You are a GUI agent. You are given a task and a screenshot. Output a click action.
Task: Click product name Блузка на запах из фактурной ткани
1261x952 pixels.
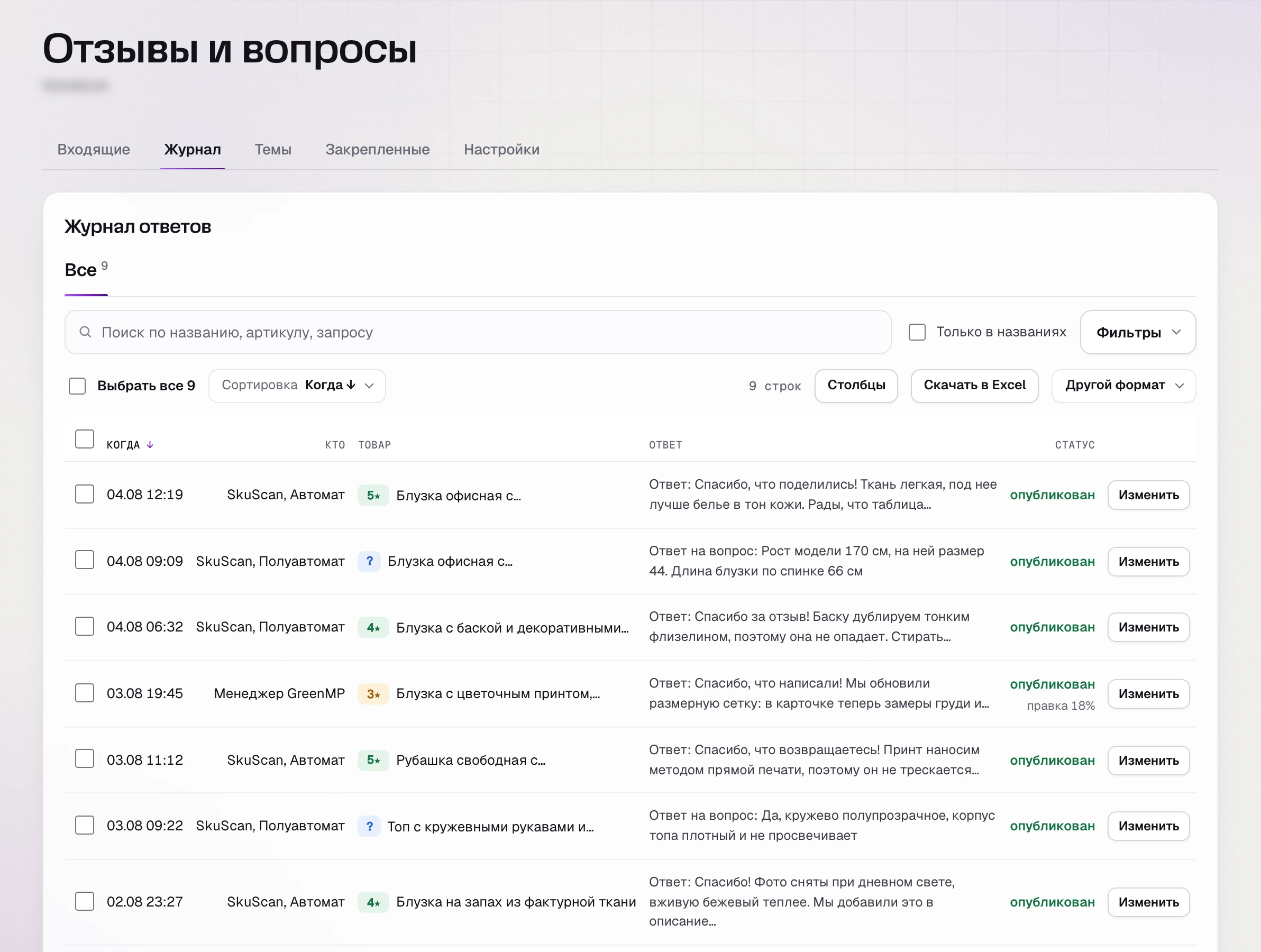[x=516, y=902]
